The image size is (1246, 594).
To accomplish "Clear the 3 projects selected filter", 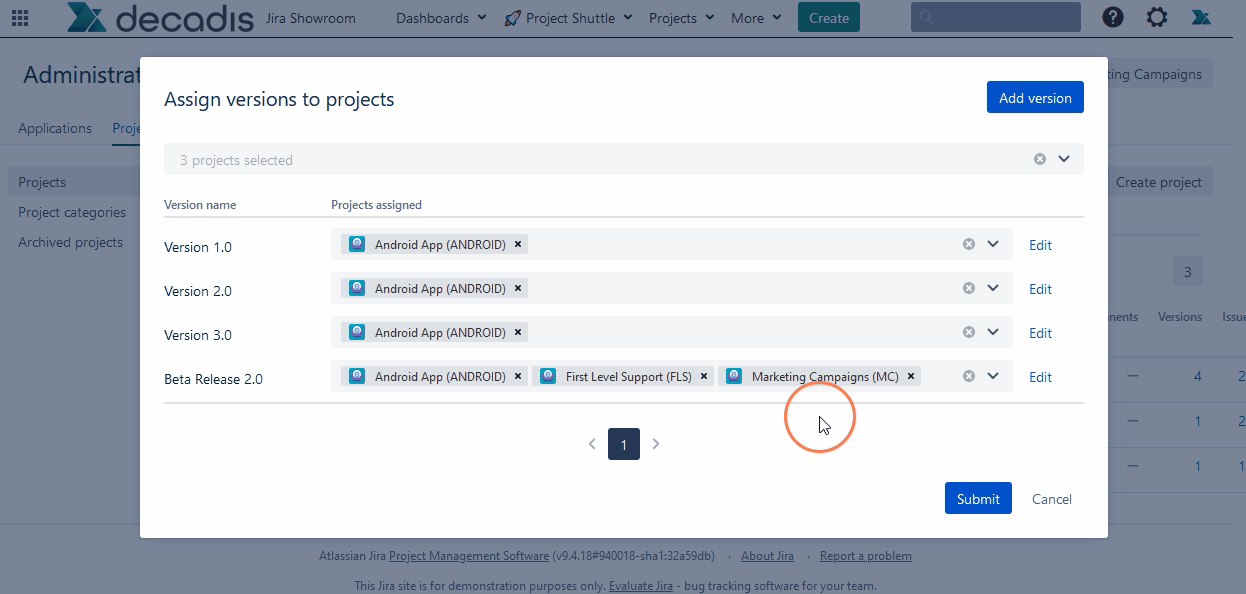I will (x=1038, y=158).
